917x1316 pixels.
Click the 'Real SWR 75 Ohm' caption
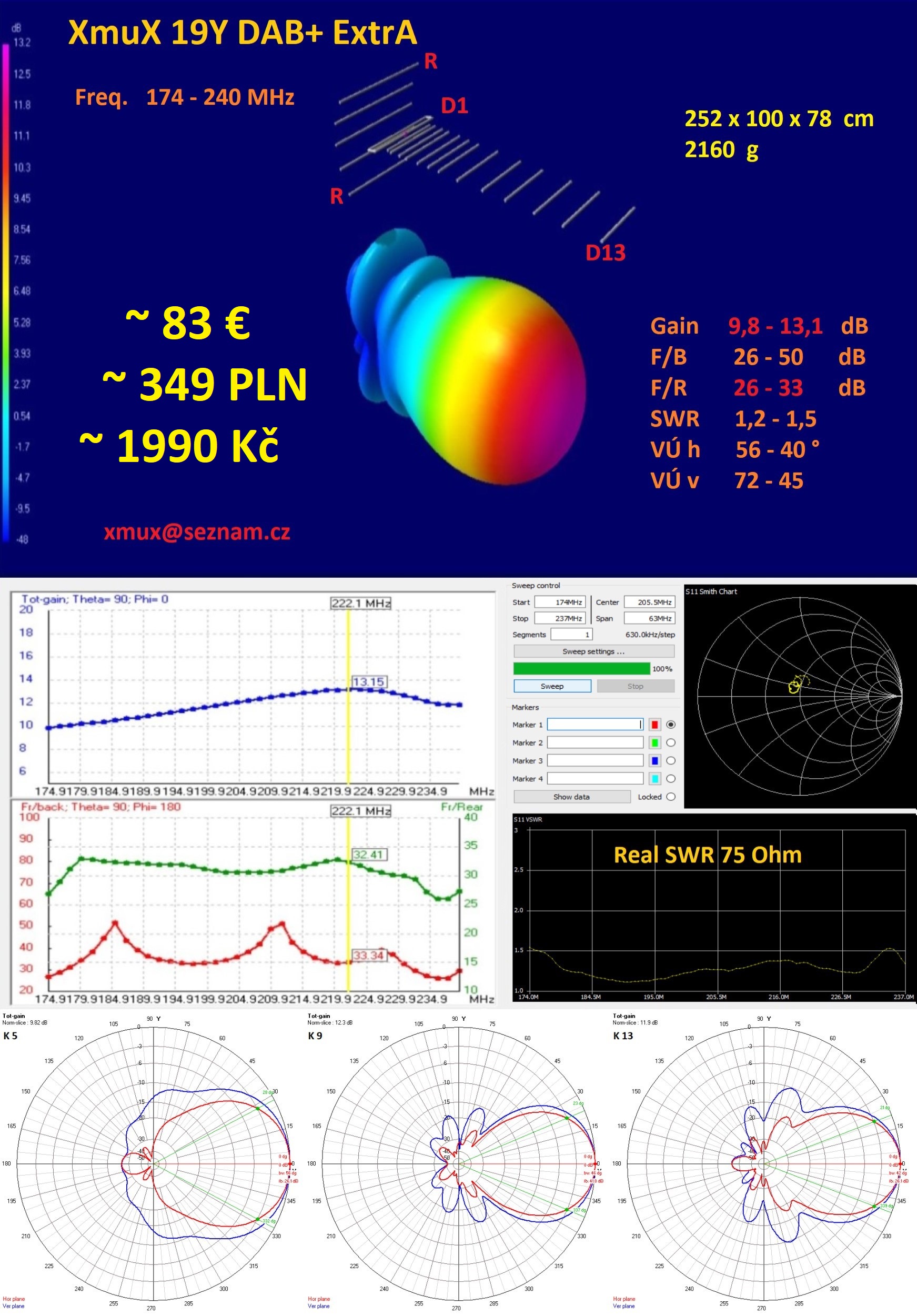708,855
